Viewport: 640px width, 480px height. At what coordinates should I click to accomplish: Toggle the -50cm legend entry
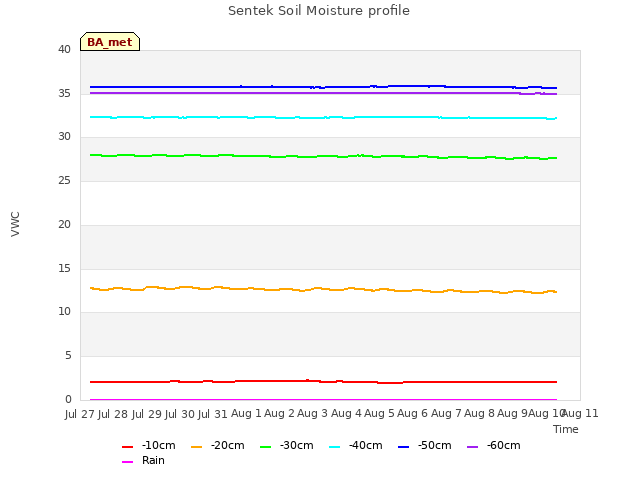click(x=424, y=446)
